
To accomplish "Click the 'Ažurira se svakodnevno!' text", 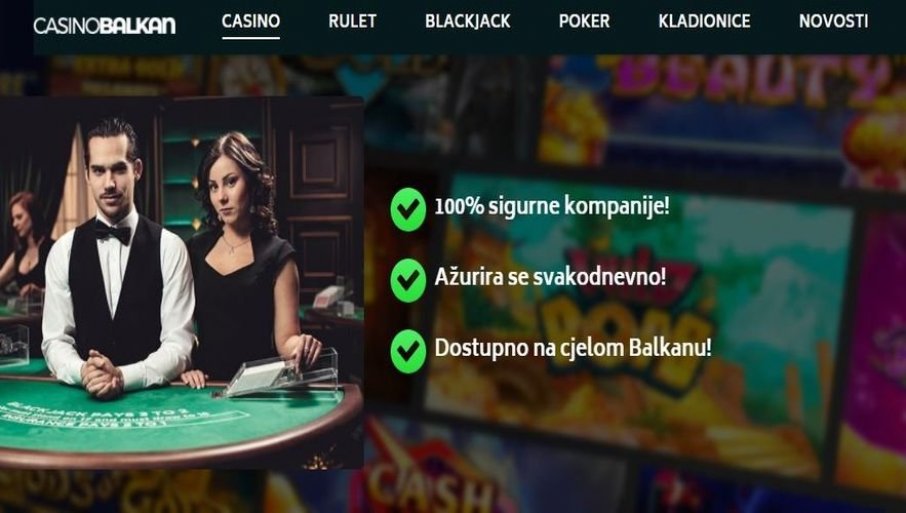I will click(550, 277).
